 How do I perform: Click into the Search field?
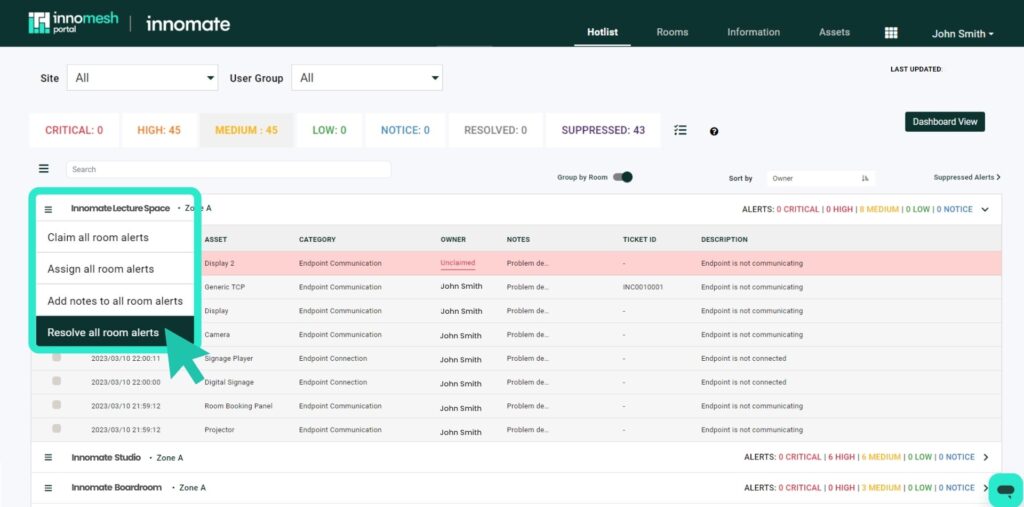pos(229,169)
